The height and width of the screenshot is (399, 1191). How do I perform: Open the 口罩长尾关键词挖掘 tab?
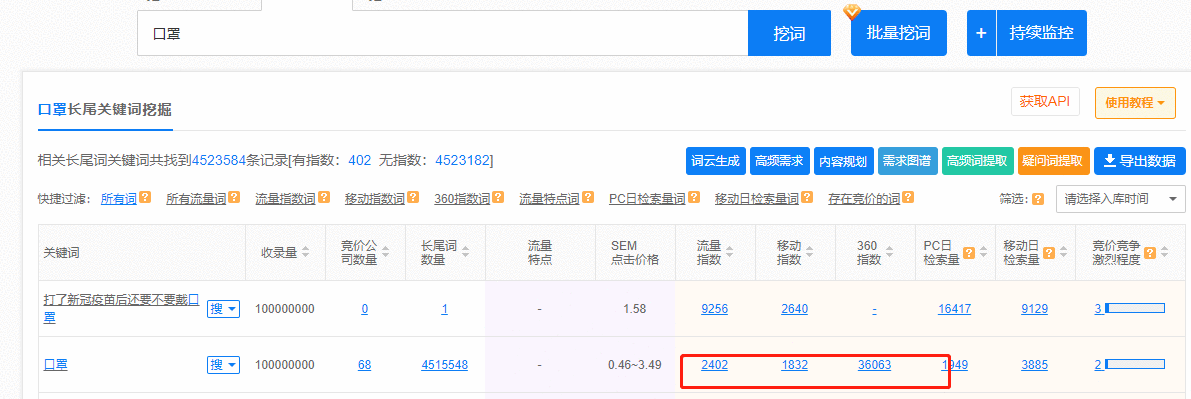coord(105,110)
